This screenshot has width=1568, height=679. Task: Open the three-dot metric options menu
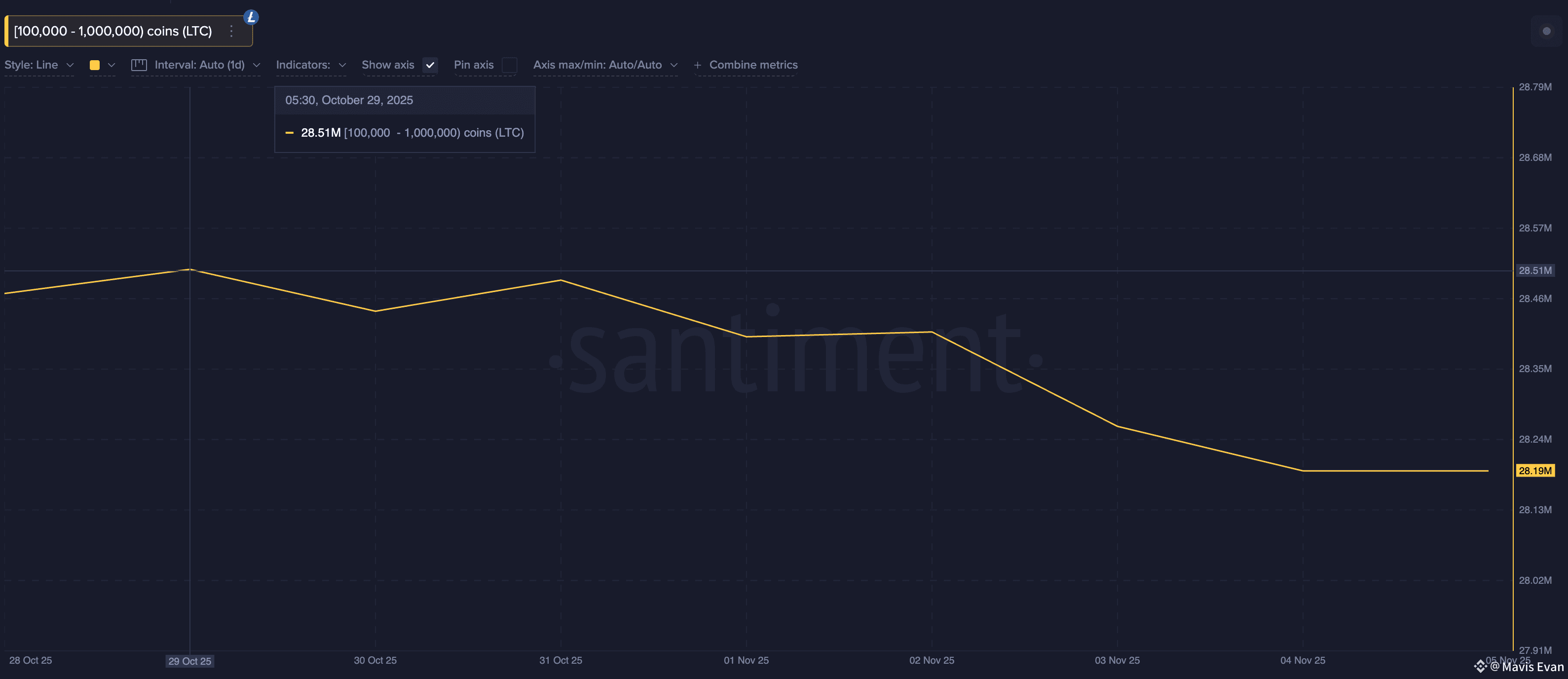tap(231, 31)
